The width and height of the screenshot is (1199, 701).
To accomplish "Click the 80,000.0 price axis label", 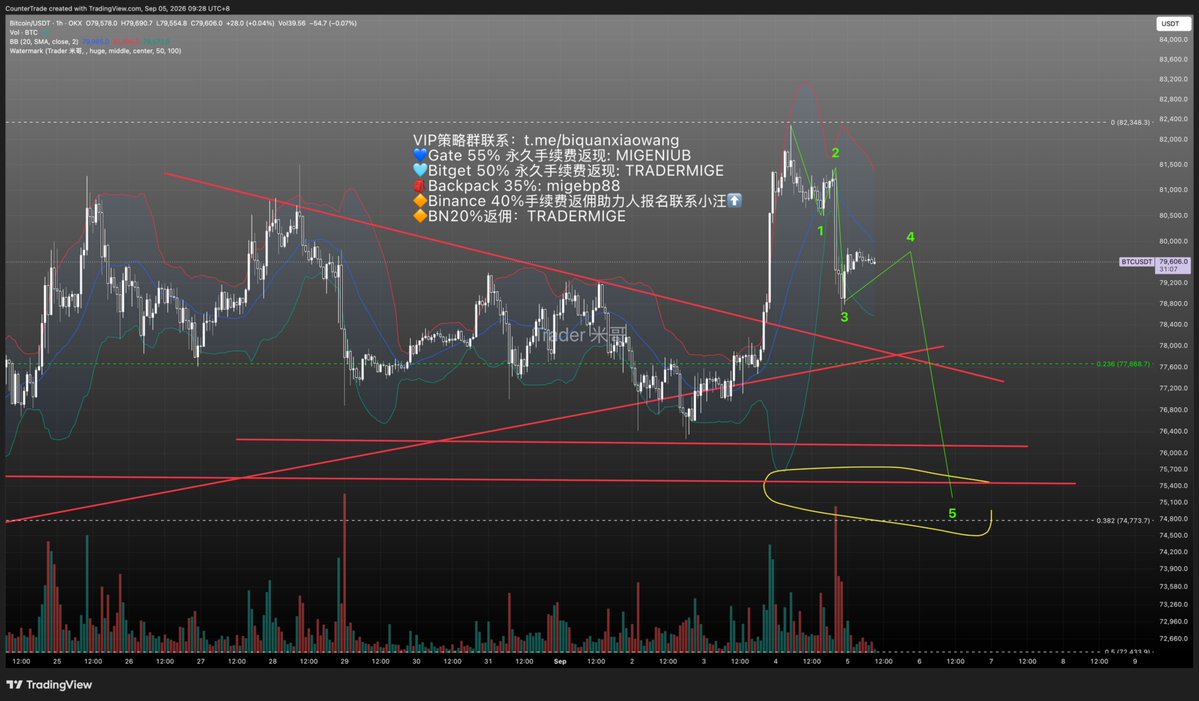I will pyautogui.click(x=1173, y=241).
